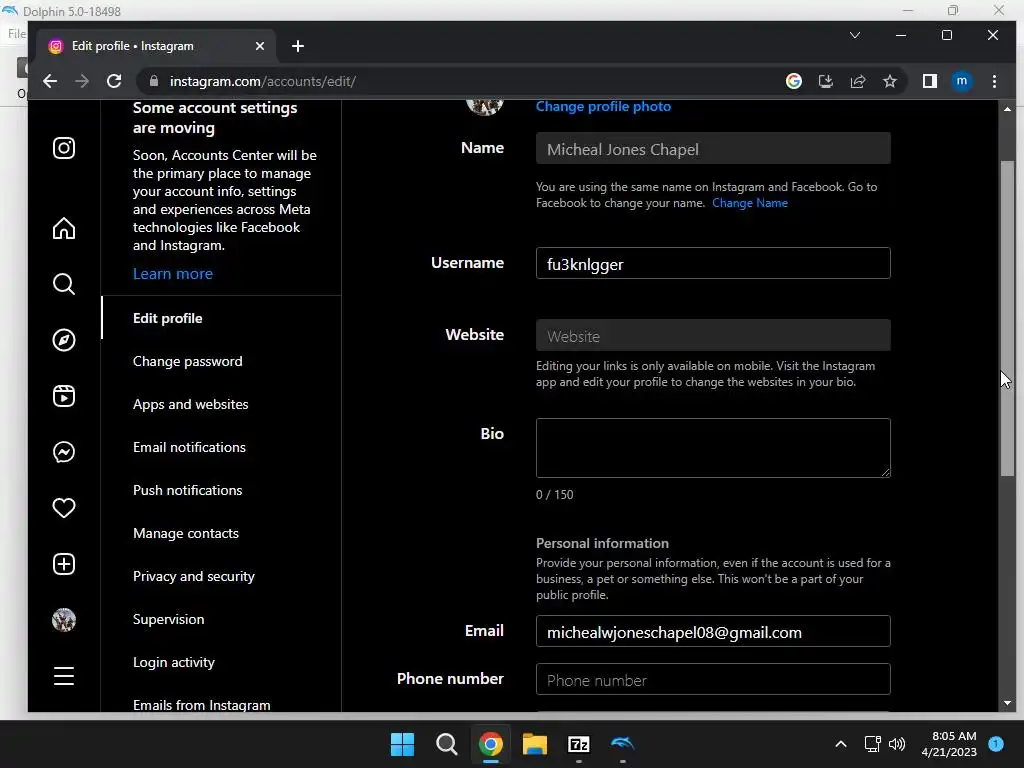Click the install app icon in address bar

pyautogui.click(x=825, y=81)
